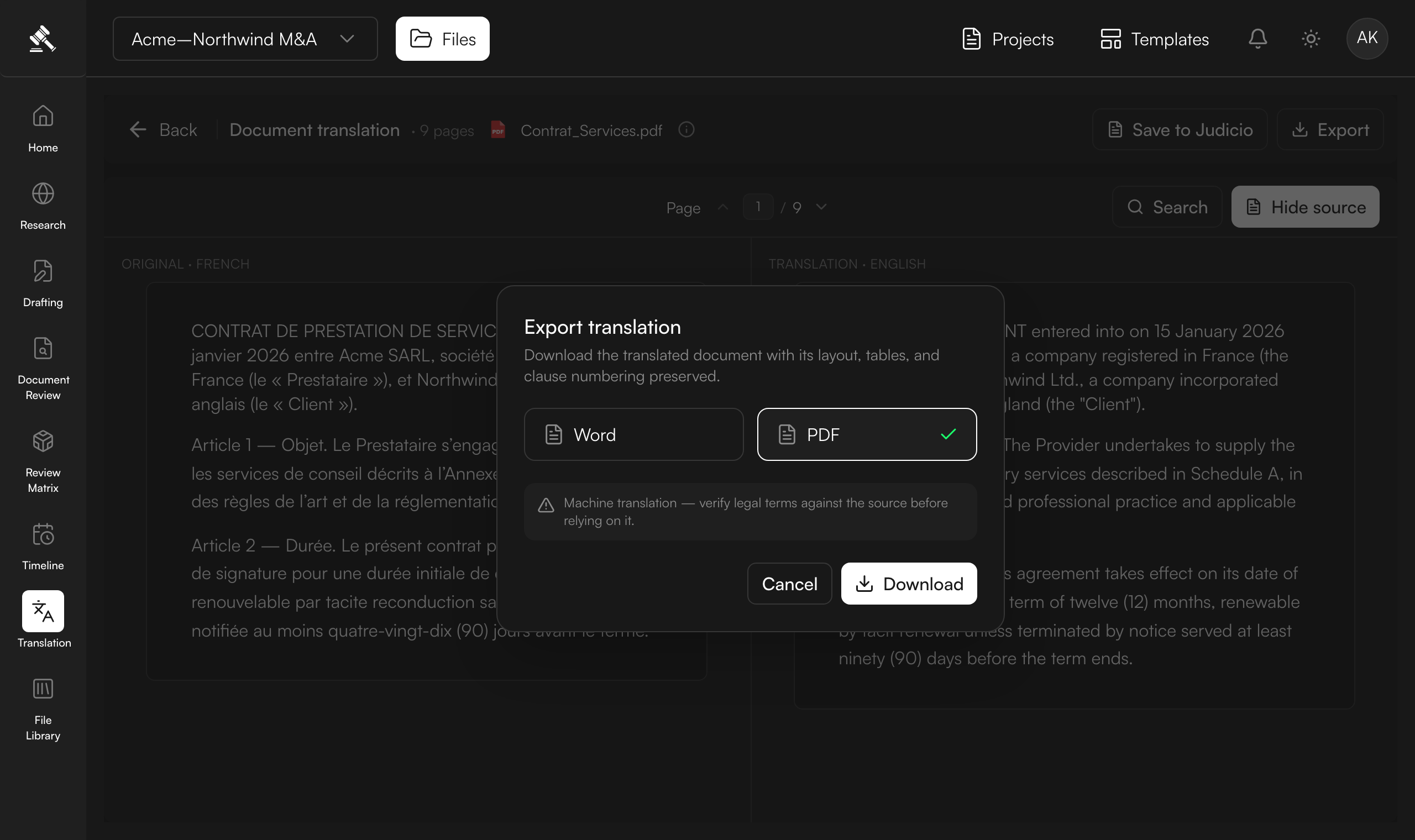Click the info icon beside Contrat_Services.pdf

(x=686, y=130)
